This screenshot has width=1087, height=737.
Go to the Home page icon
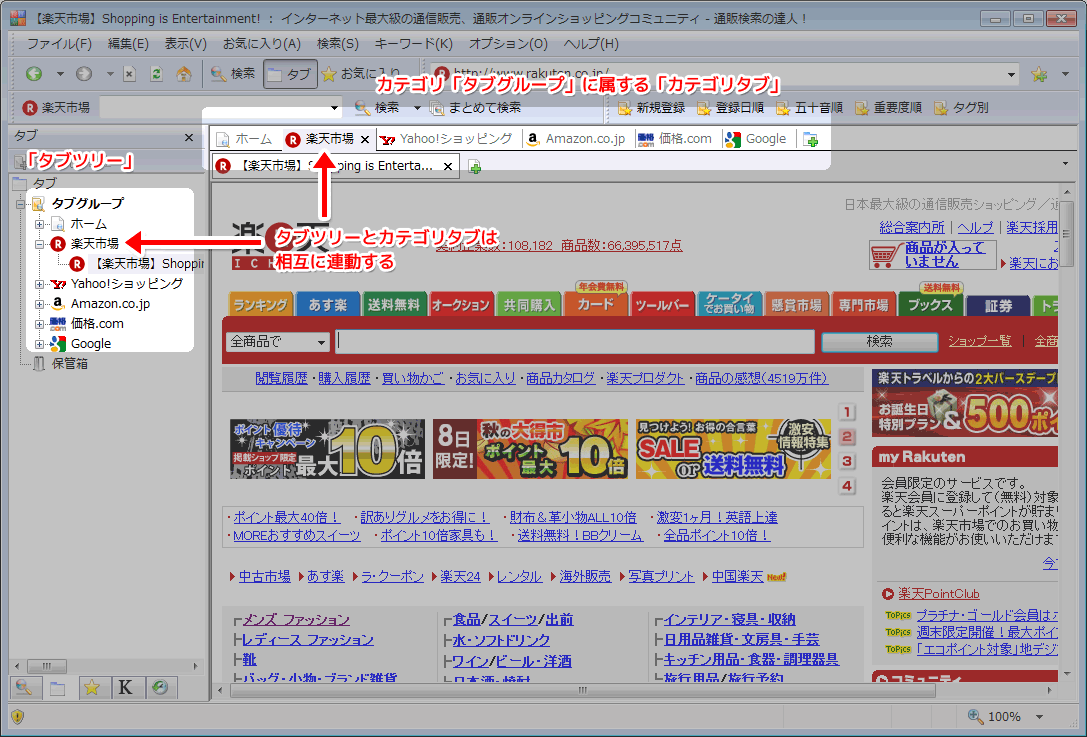tap(184, 73)
